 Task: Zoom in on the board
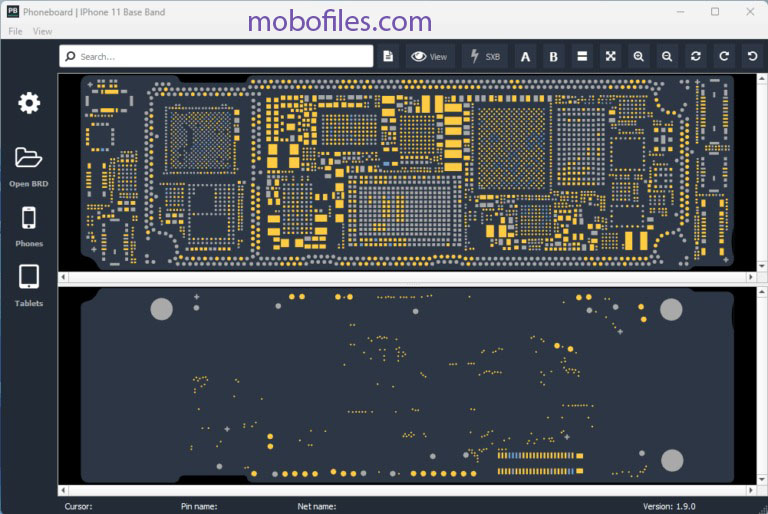click(639, 56)
